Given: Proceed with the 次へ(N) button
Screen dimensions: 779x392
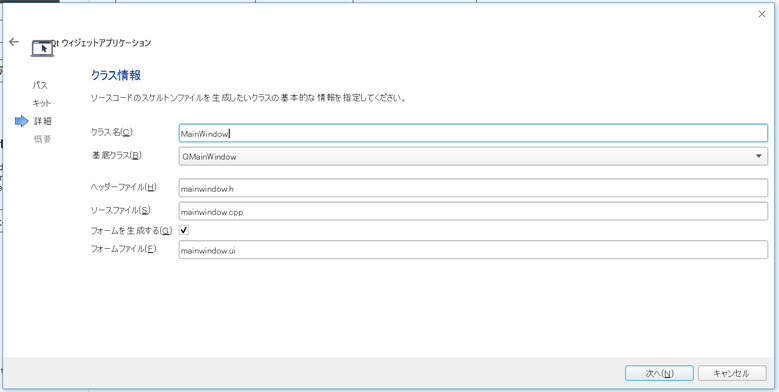Looking at the screenshot, I should click(x=659, y=374).
